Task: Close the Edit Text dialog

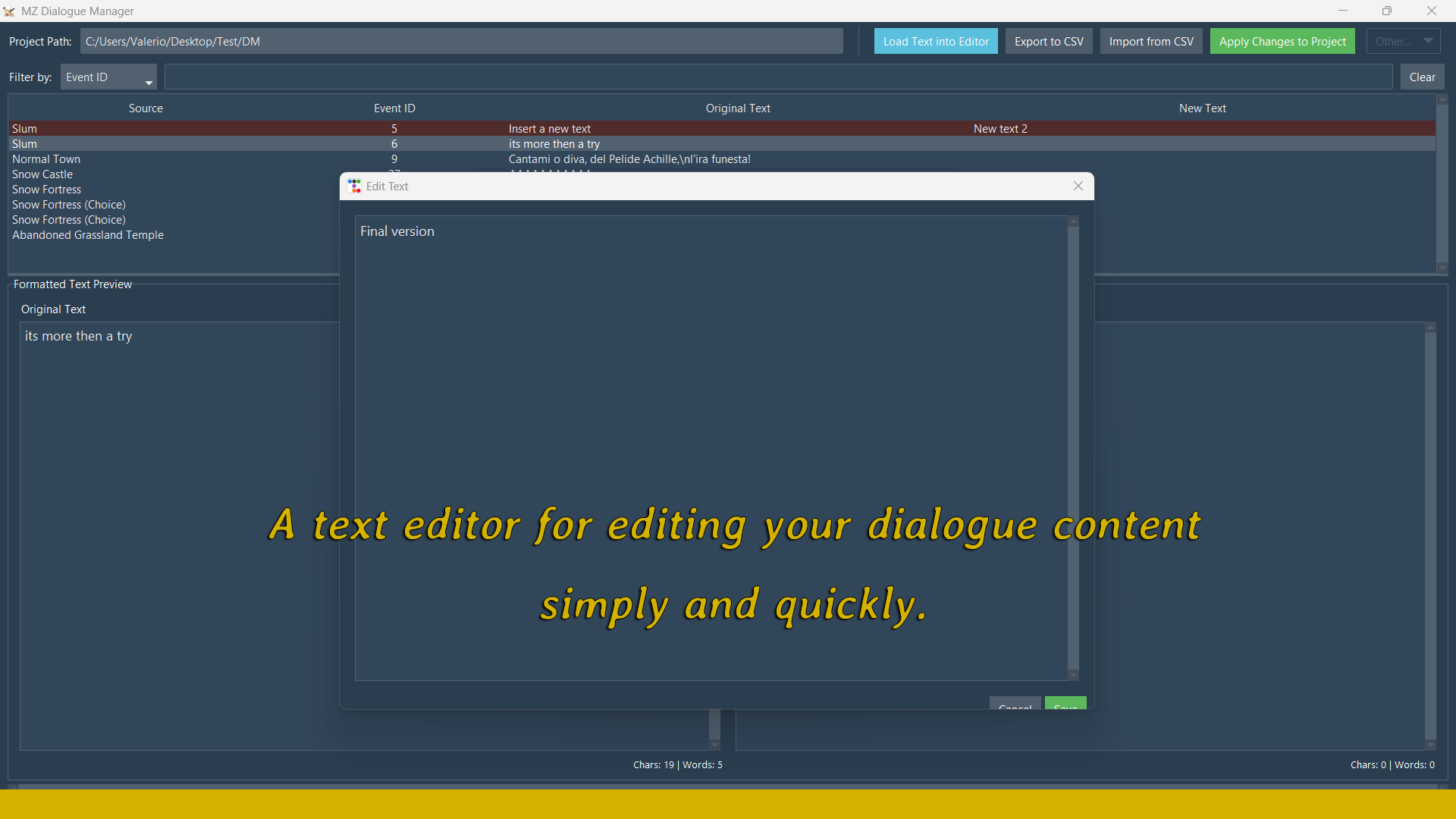Action: (x=1078, y=186)
